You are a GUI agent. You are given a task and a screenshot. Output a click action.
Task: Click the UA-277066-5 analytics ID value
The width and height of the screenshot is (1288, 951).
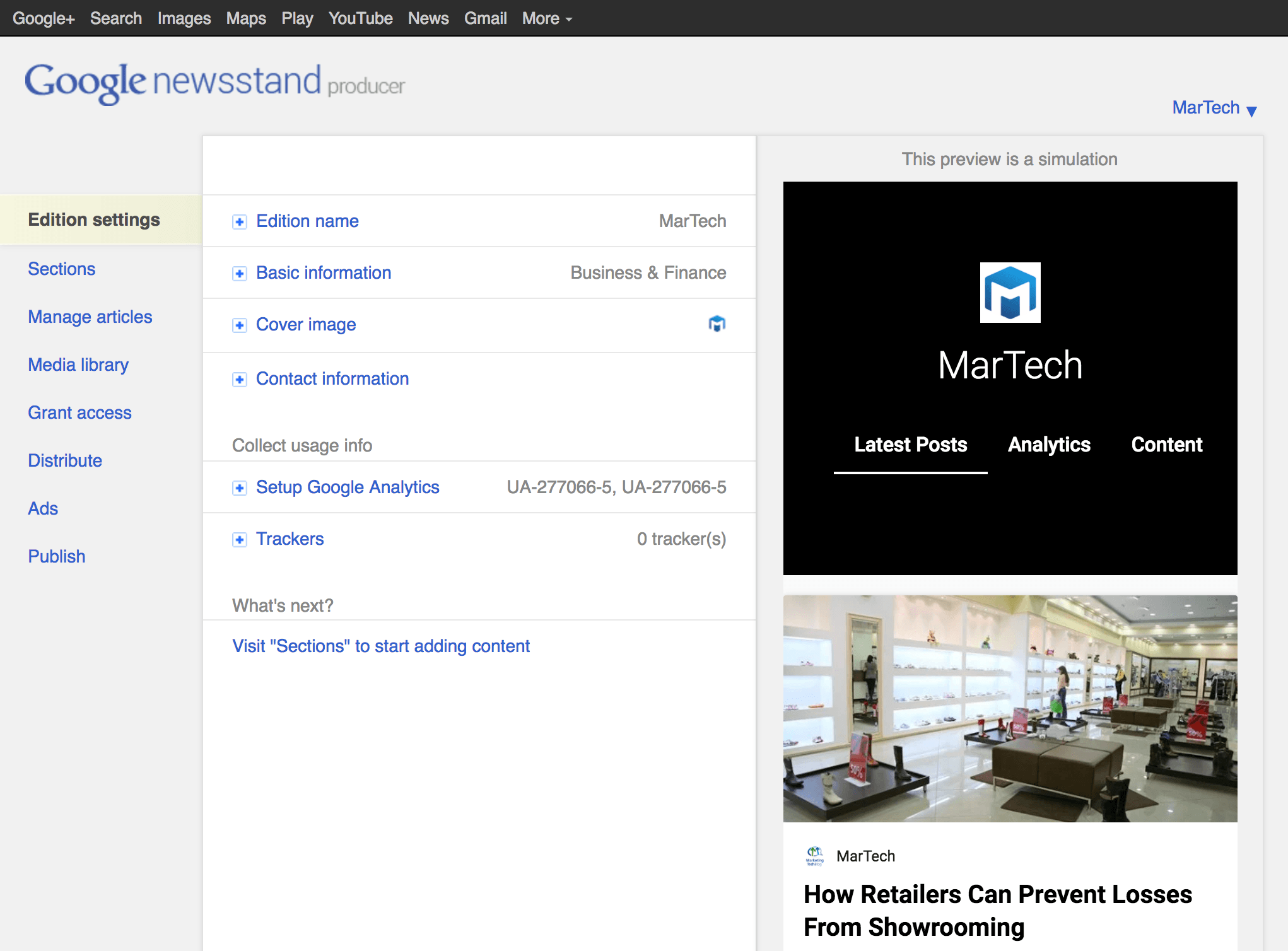point(617,487)
